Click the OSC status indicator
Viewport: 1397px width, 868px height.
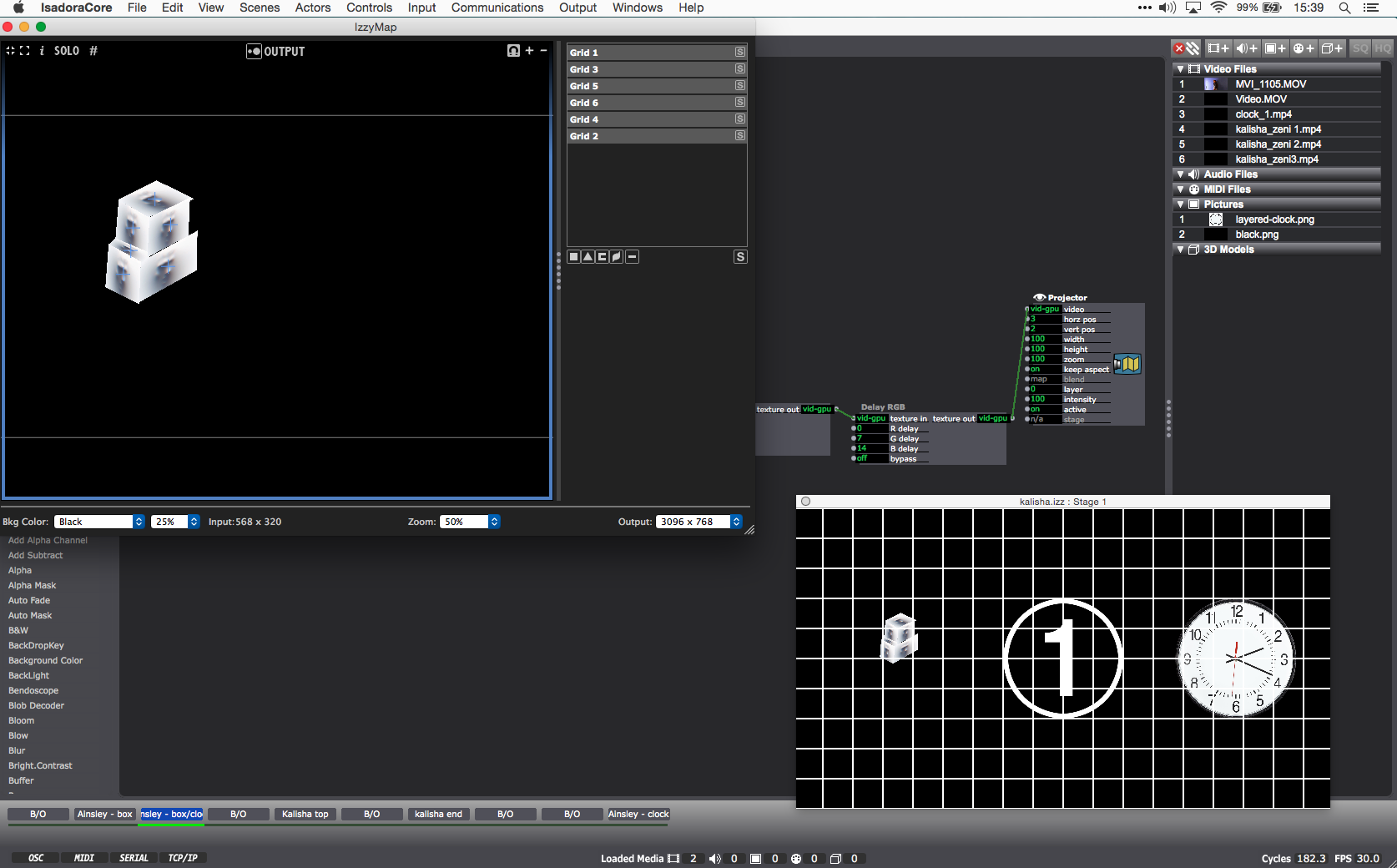coord(36,858)
